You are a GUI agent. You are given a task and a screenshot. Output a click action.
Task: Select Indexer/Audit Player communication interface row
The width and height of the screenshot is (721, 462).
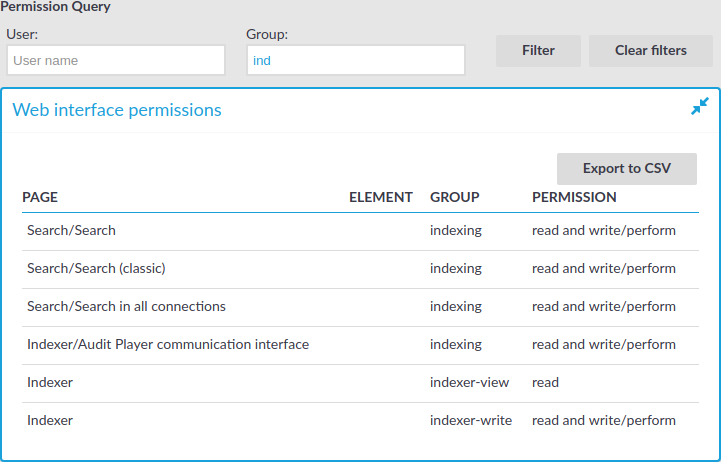tap(360, 346)
